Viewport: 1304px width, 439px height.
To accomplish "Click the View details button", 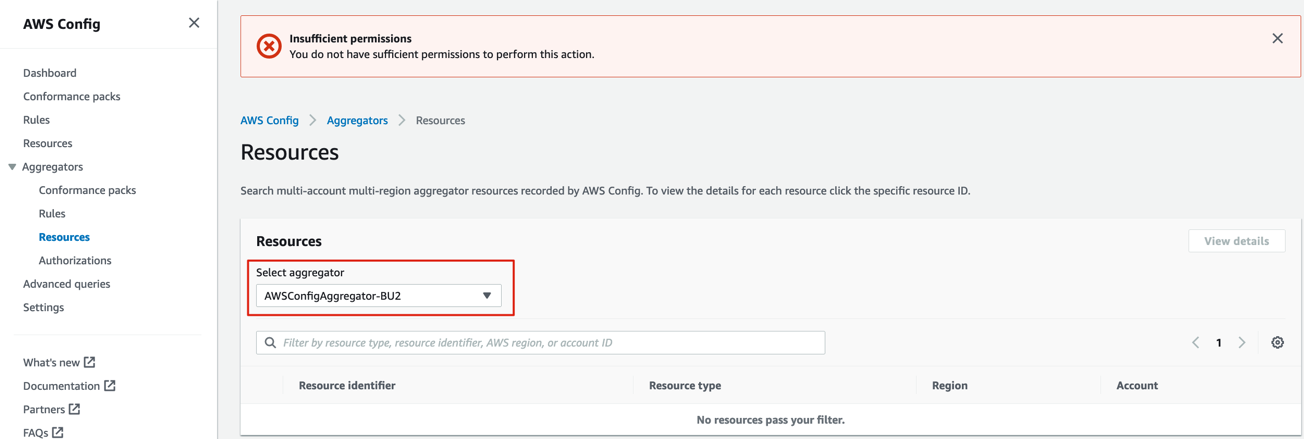I will pos(1236,241).
